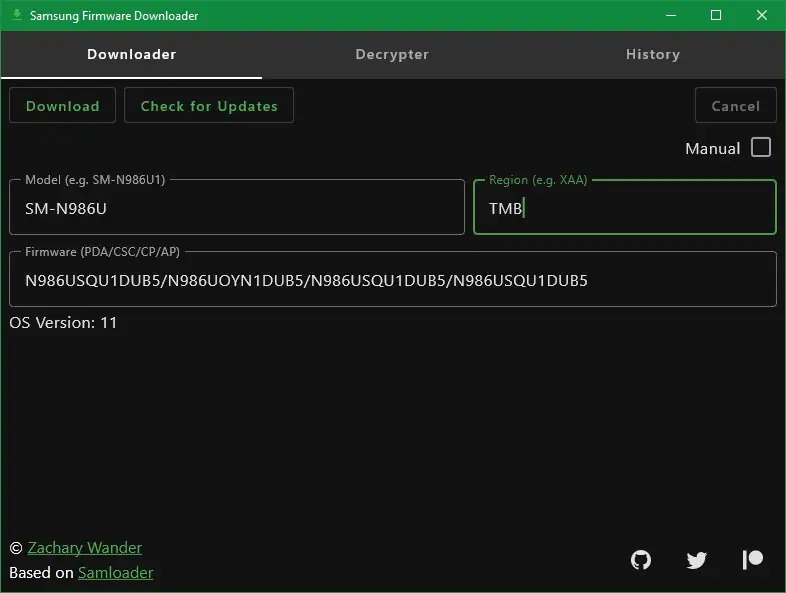
Task: Open the Zachary Wander link
Action: [x=85, y=548]
